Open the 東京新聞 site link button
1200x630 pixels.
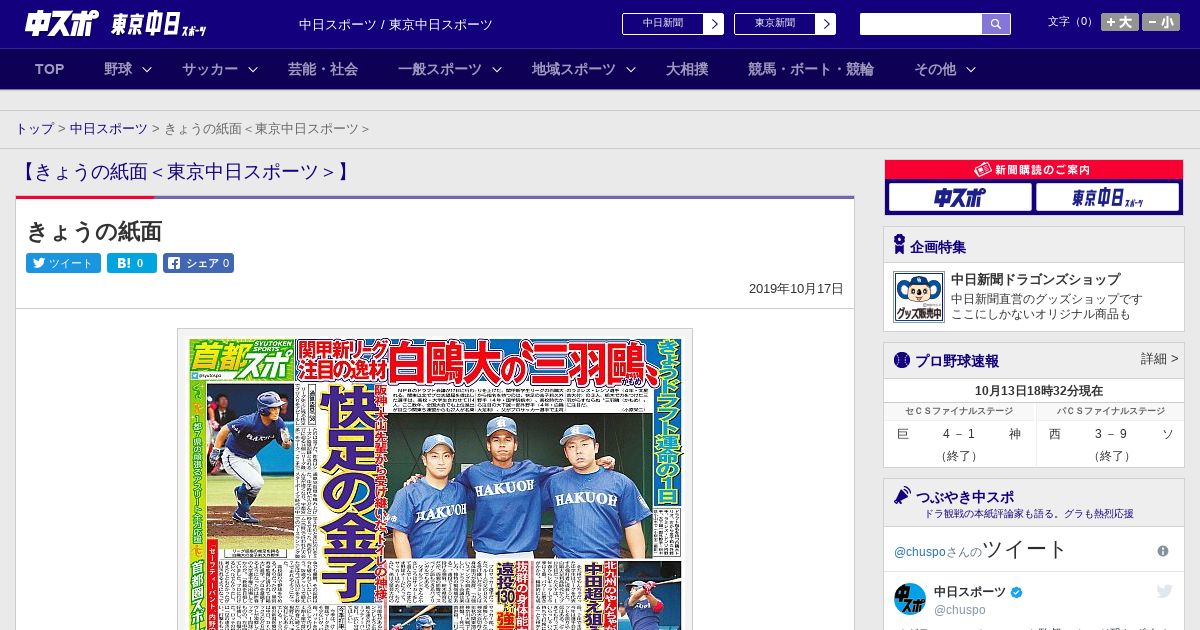(x=774, y=24)
